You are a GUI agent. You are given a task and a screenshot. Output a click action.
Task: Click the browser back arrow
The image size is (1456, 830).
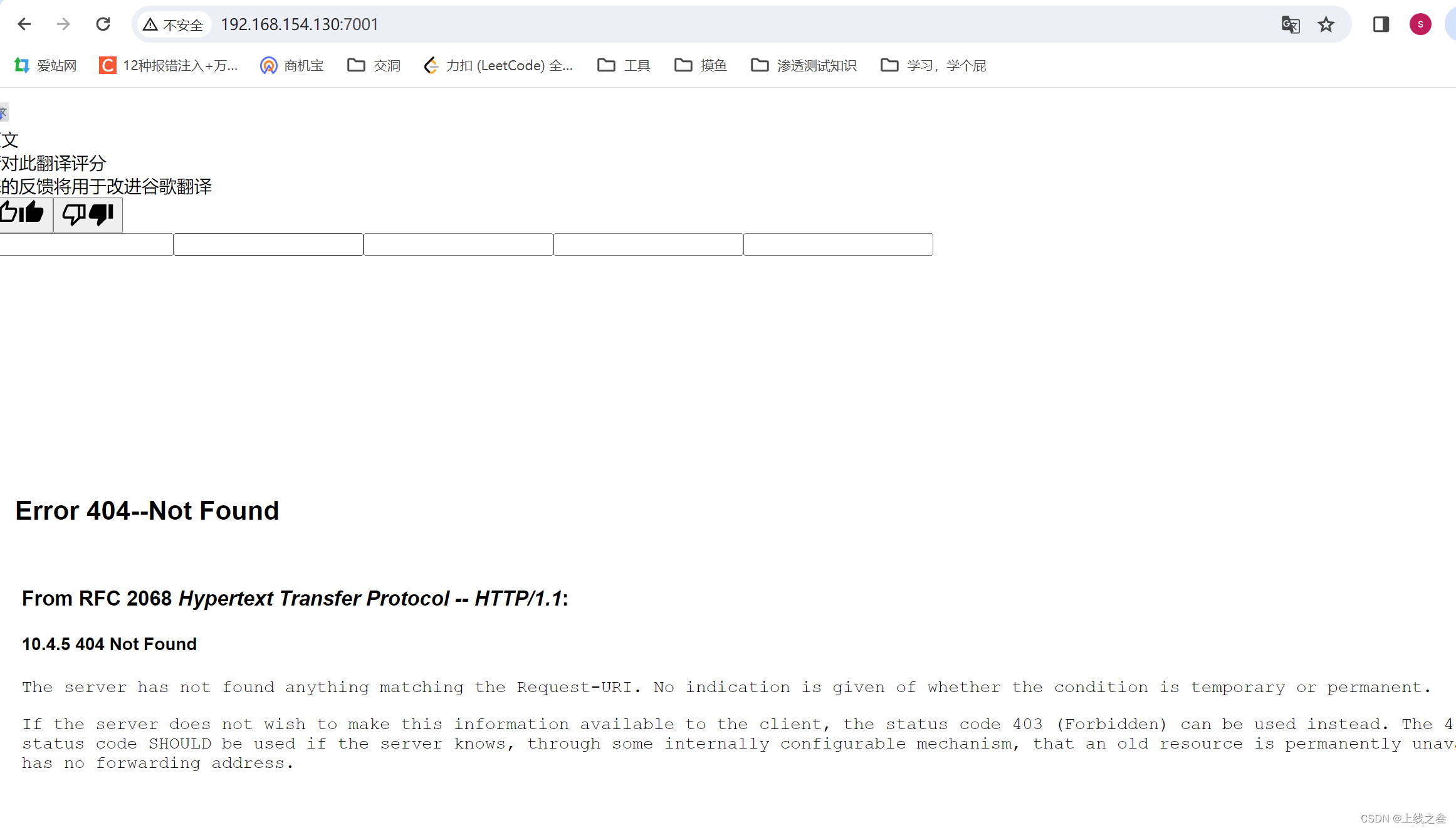click(24, 24)
